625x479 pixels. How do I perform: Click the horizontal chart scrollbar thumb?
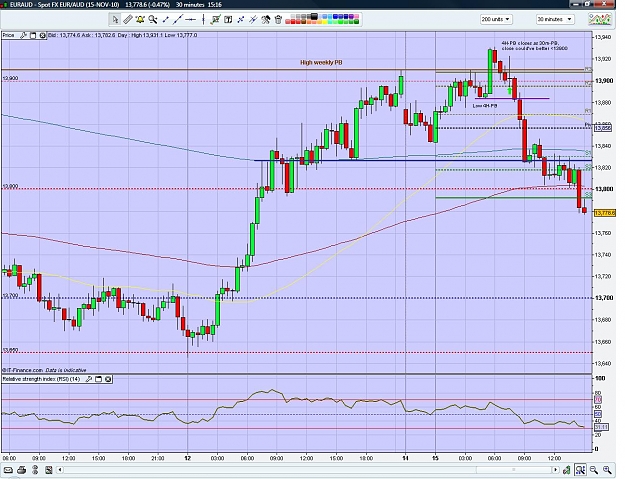(x=514, y=470)
